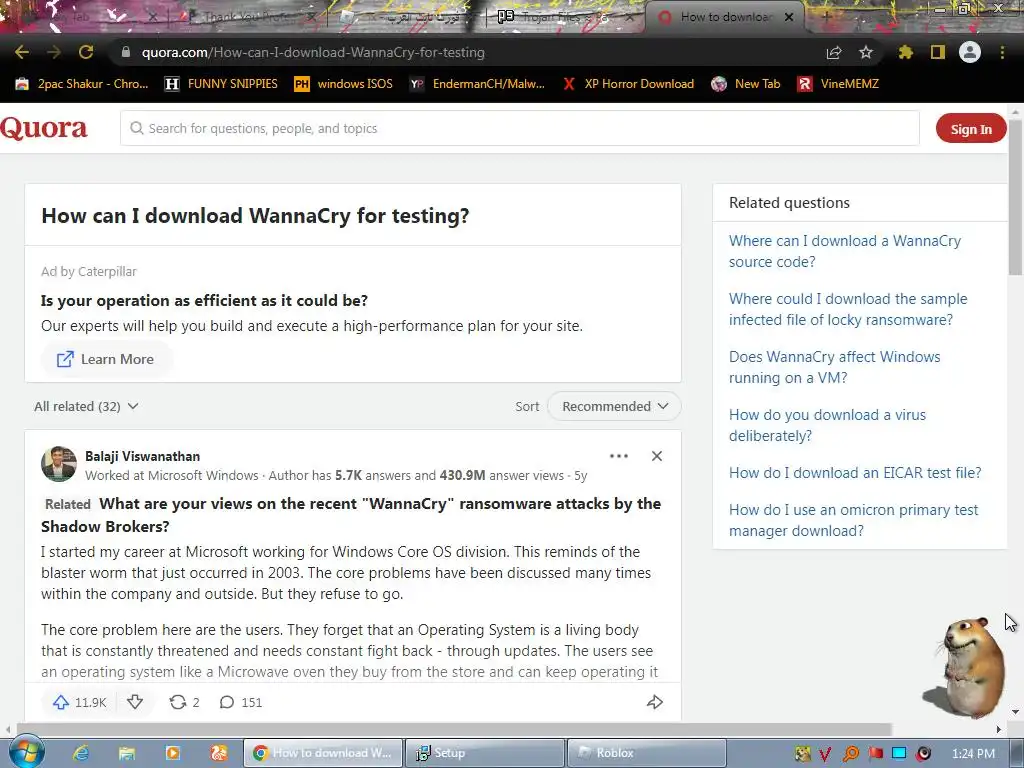Viewport: 1024px width, 768px height.
Task: Open the XP Horror Download bookmark
Action: [628, 84]
